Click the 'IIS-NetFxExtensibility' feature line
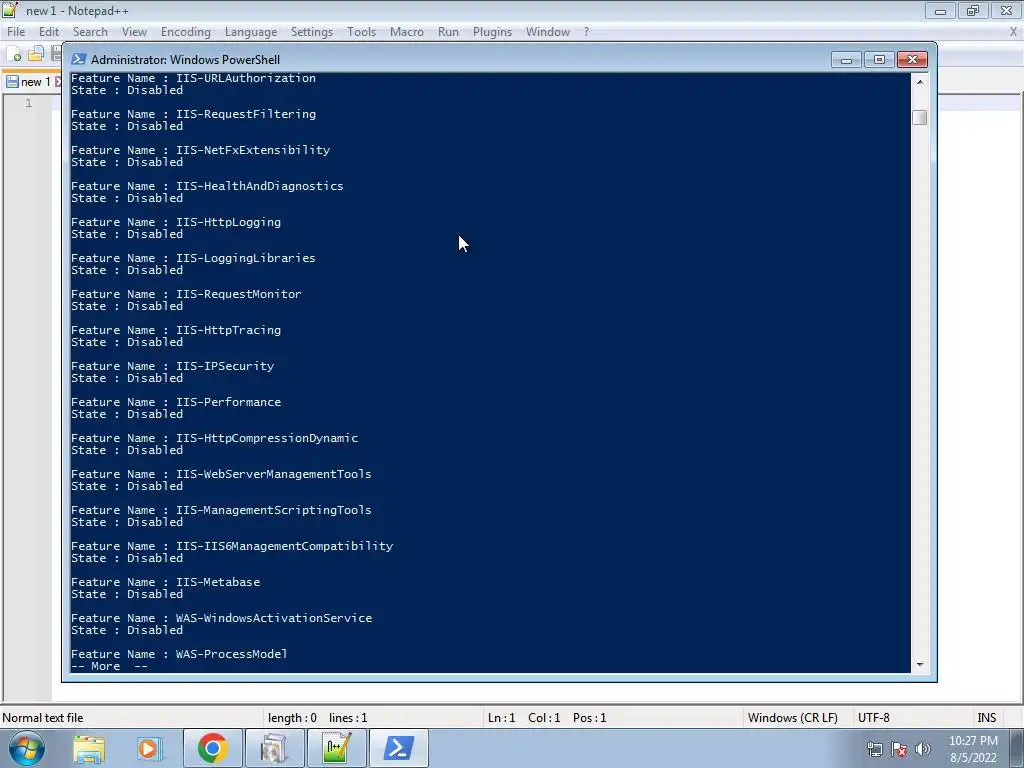The width and height of the screenshot is (1024, 768). pyautogui.click(x=200, y=150)
